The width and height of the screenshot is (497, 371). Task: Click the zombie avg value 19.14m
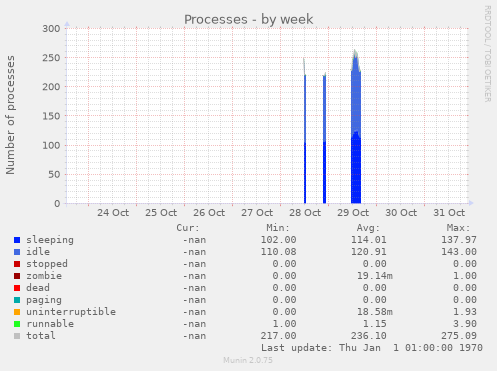[x=375, y=276]
